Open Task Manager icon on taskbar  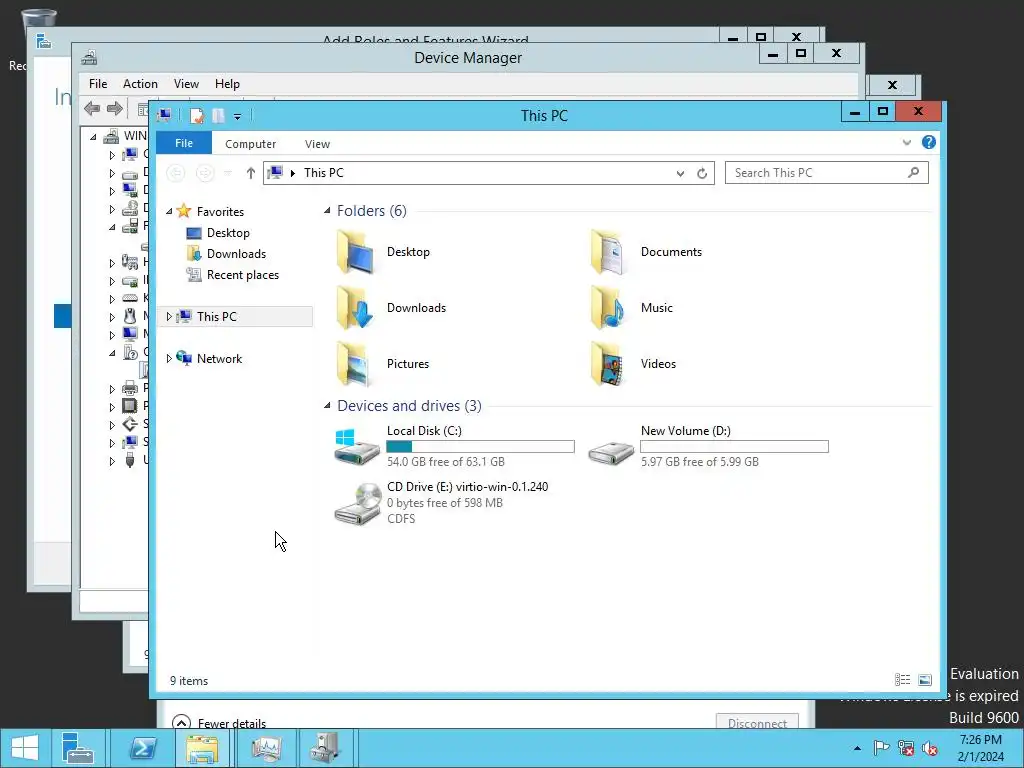click(266, 748)
